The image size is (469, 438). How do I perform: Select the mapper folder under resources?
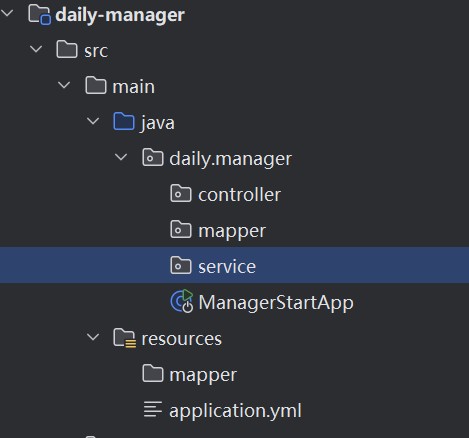[203, 375]
